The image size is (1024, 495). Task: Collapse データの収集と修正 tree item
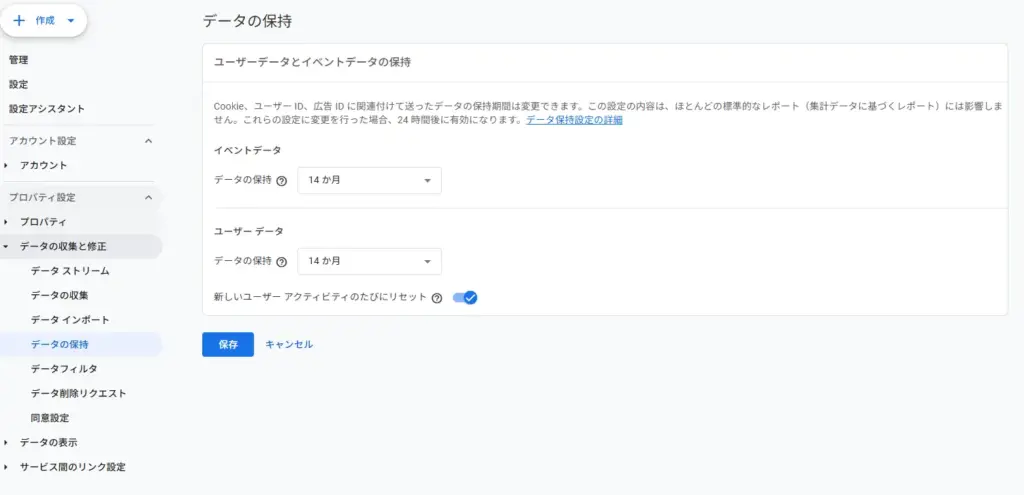(x=6, y=247)
